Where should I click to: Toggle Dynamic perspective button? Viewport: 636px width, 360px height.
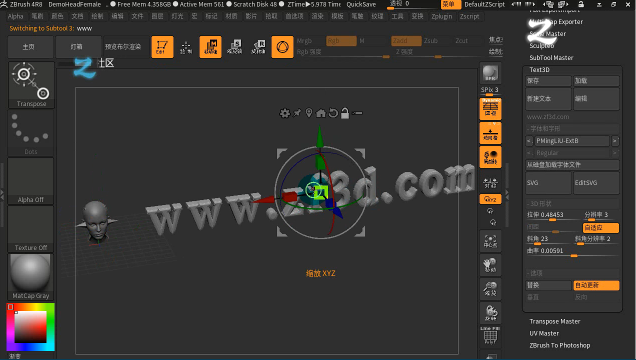(x=490, y=109)
